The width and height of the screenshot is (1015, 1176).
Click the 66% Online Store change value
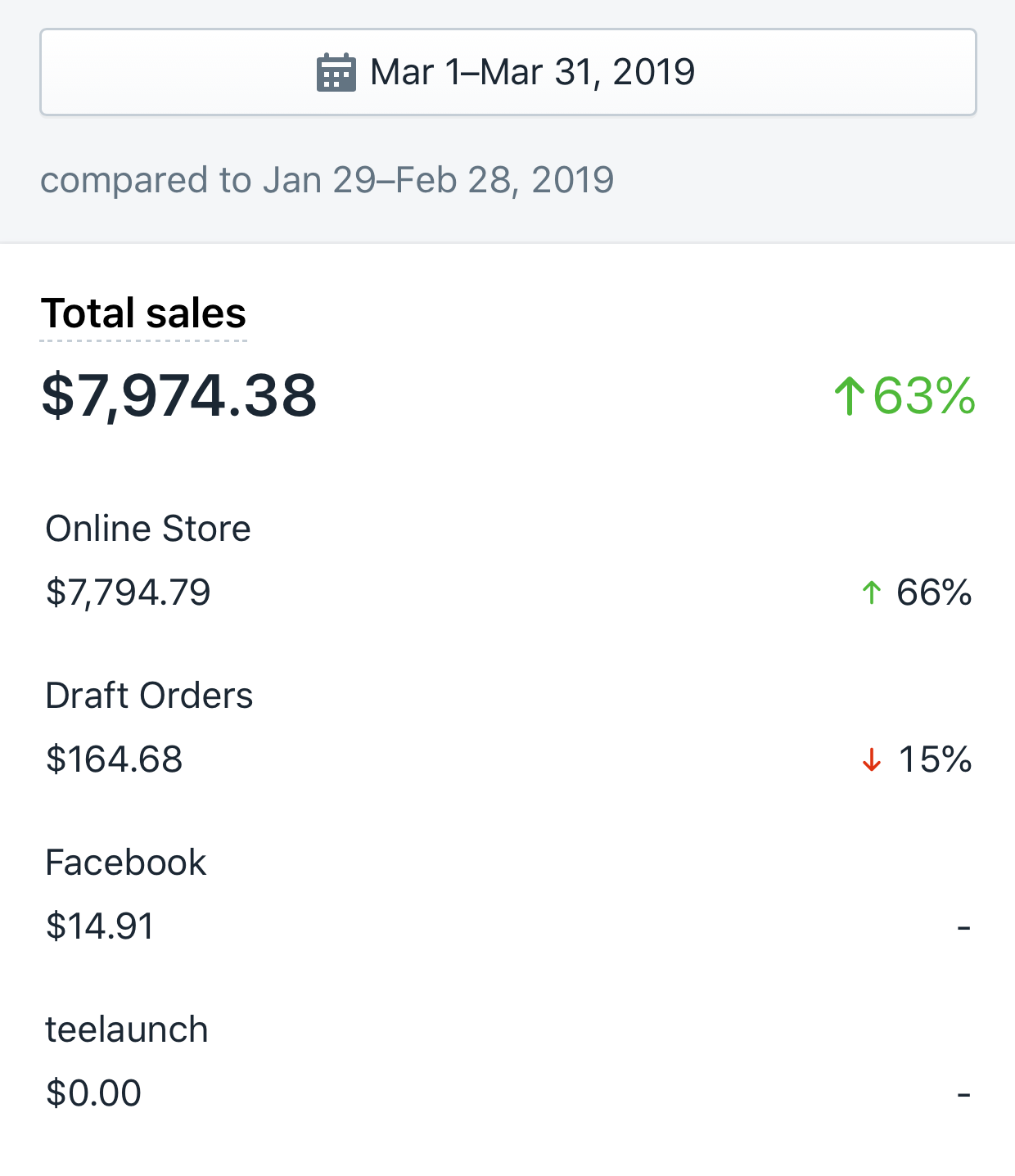[x=934, y=593]
